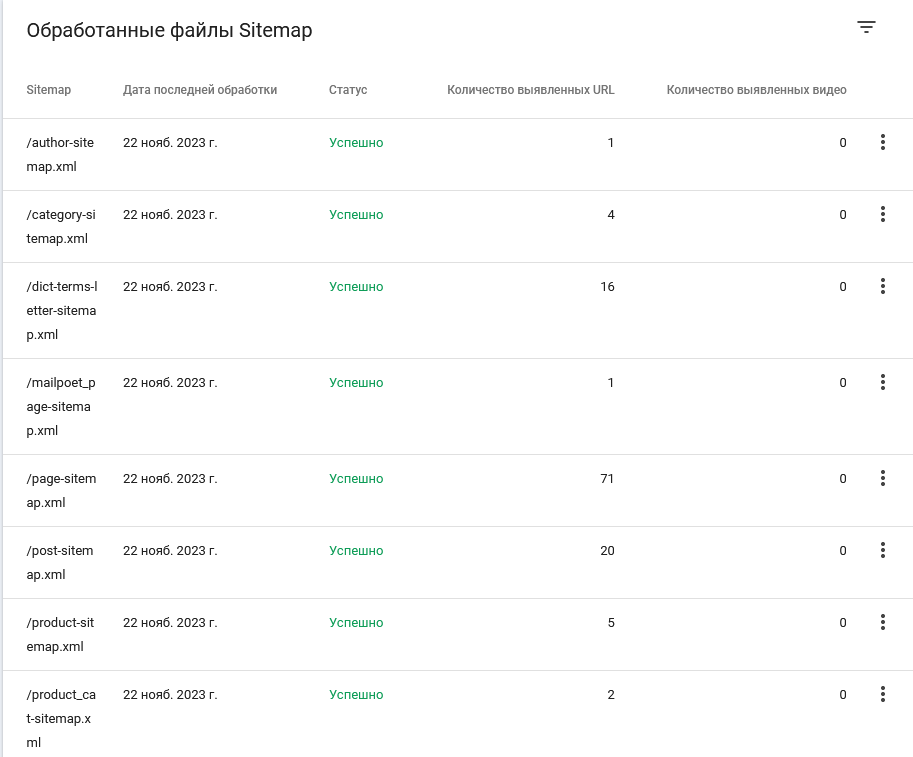The height and width of the screenshot is (757, 913).
Task: Sort by Sitemap column header
Action: tap(48, 90)
